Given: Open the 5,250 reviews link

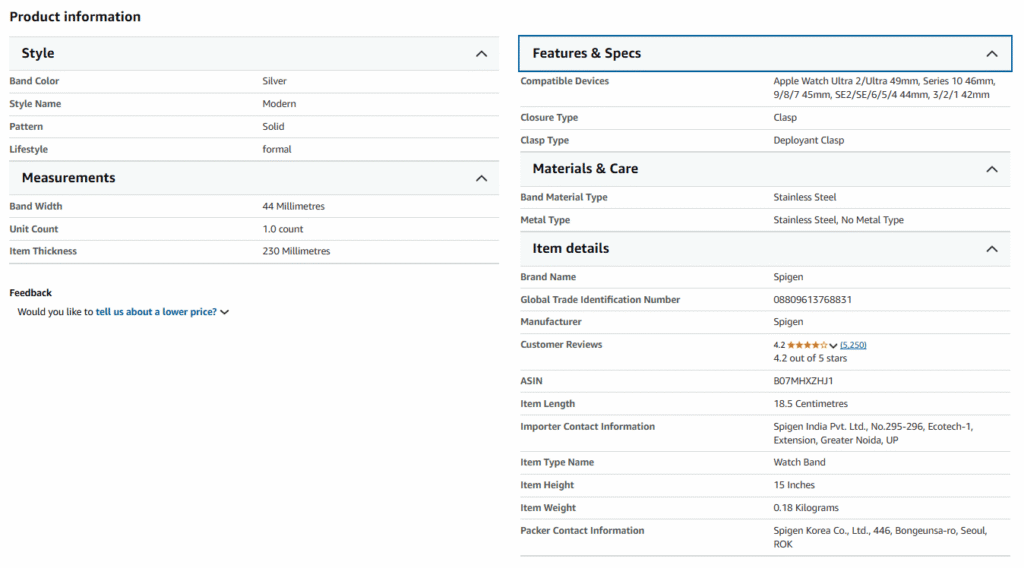Looking at the screenshot, I should click(x=853, y=345).
